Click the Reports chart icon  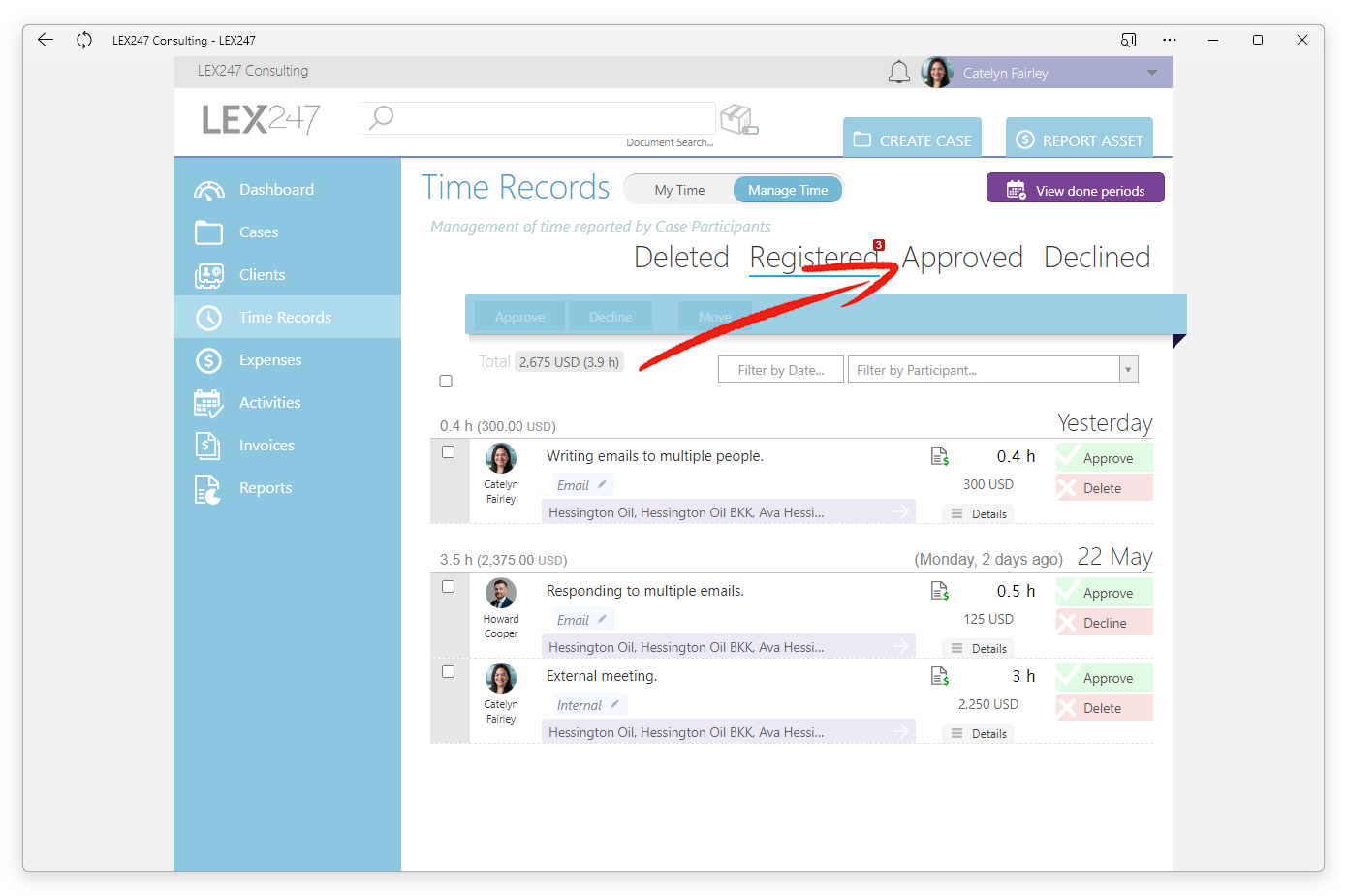pos(207,489)
